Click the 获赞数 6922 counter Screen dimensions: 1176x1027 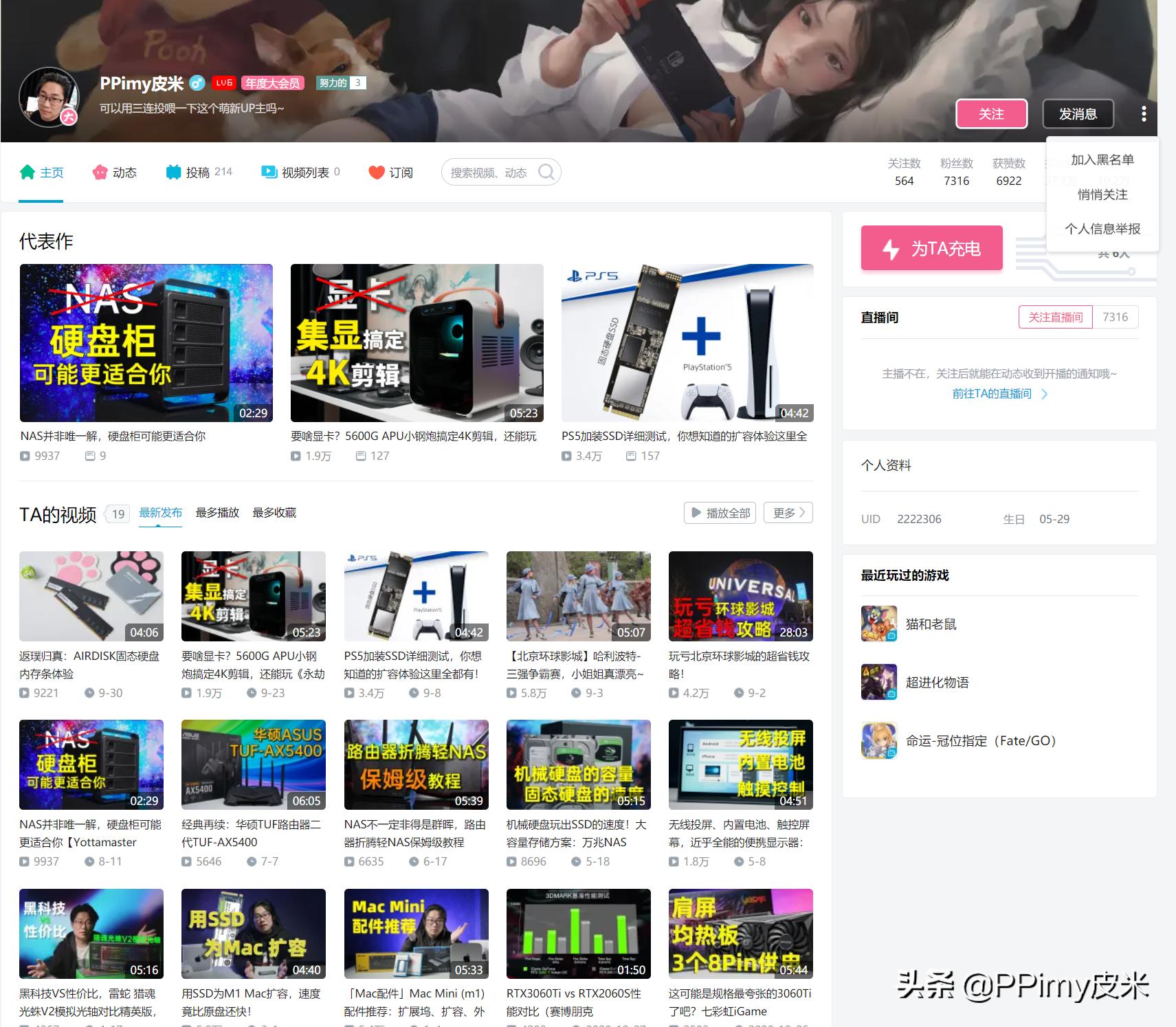[1009, 172]
